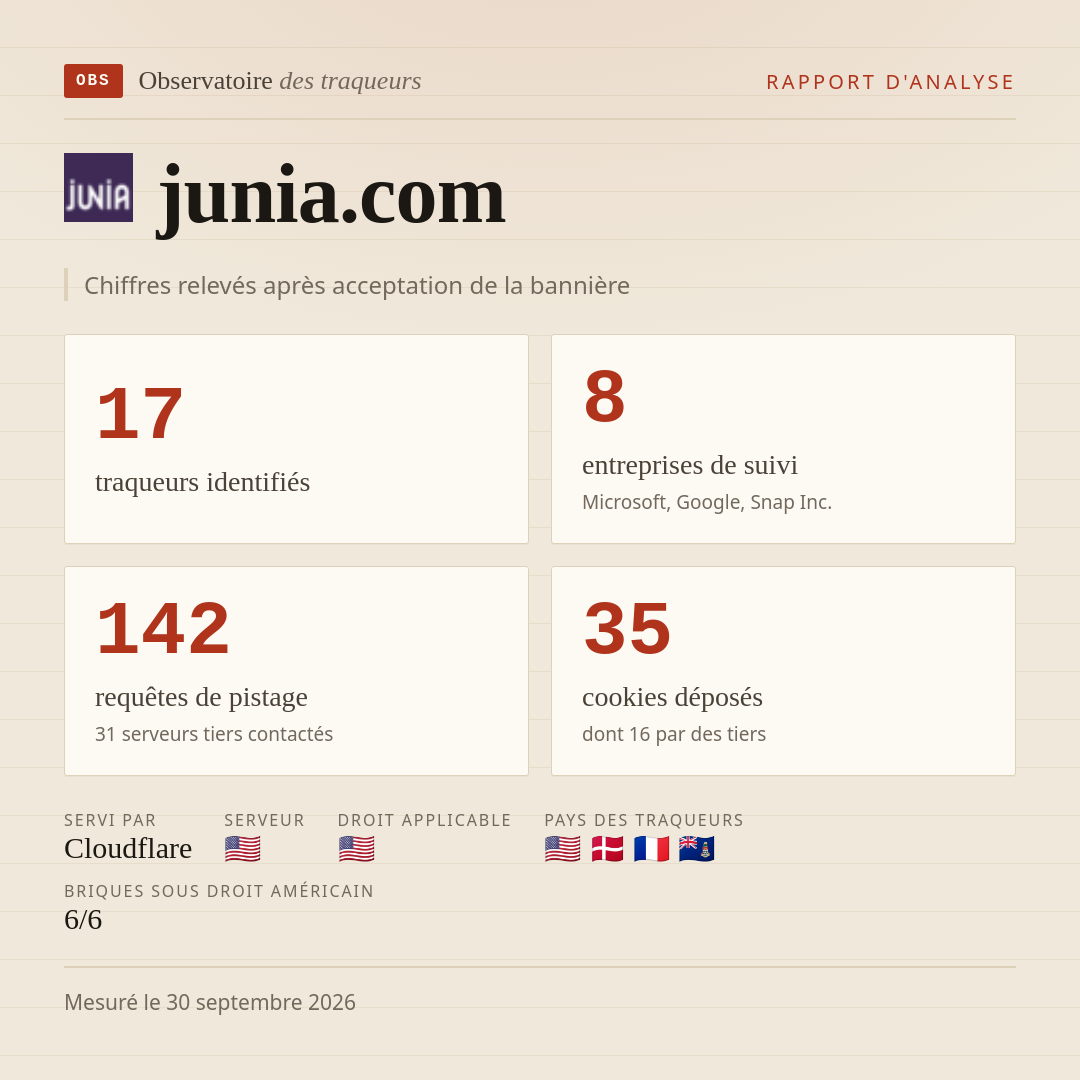Screen dimensions: 1080x1080
Task: Click the France flag in tracker countries
Action: 652,849
